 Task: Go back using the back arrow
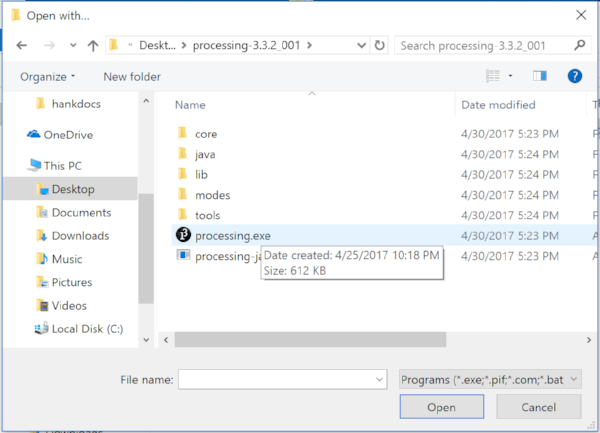coord(22,46)
